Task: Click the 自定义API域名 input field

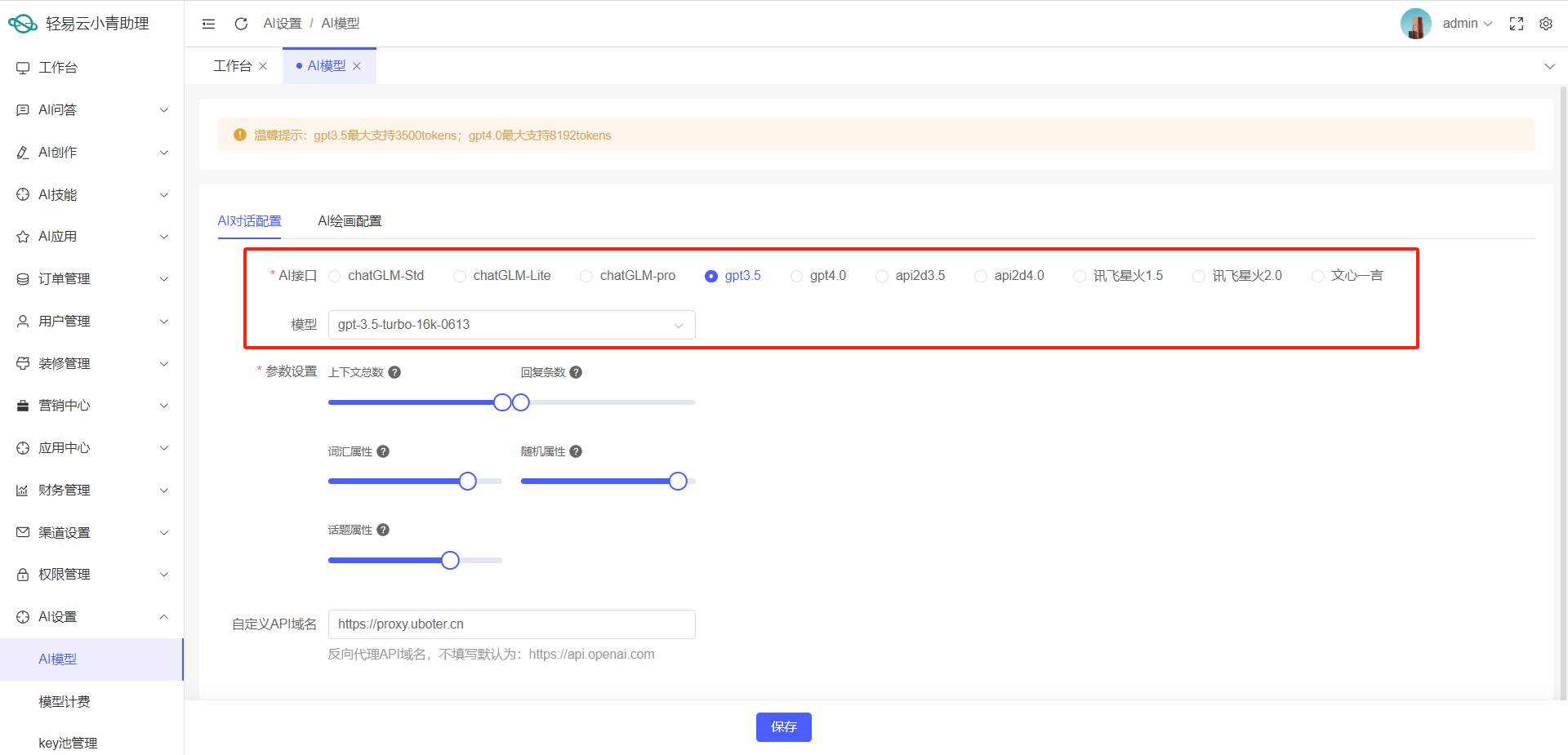Action: click(x=512, y=624)
